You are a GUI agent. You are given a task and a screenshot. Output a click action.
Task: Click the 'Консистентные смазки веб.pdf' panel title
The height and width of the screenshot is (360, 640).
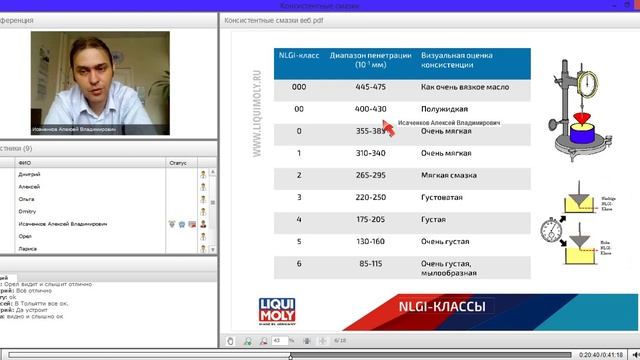[x=273, y=20]
